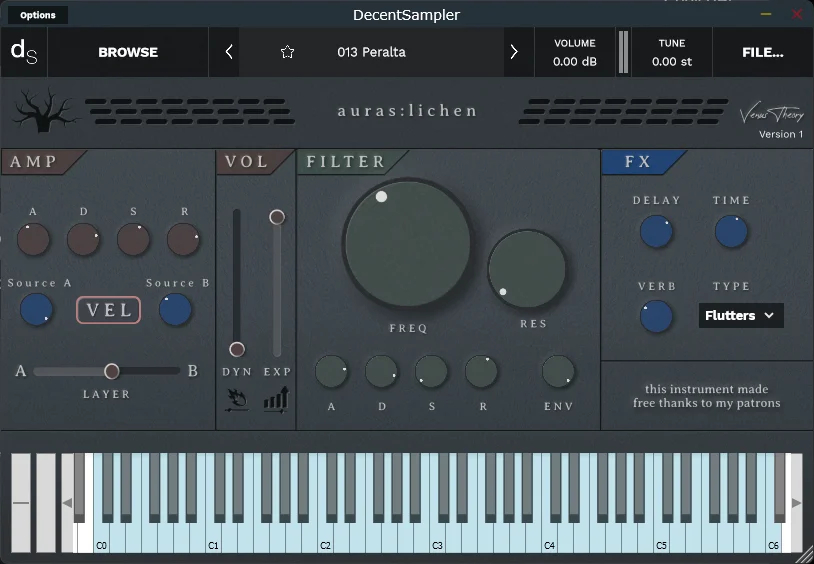Minimize the DecentSampler window
This screenshot has height=564, width=814.
click(766, 14)
